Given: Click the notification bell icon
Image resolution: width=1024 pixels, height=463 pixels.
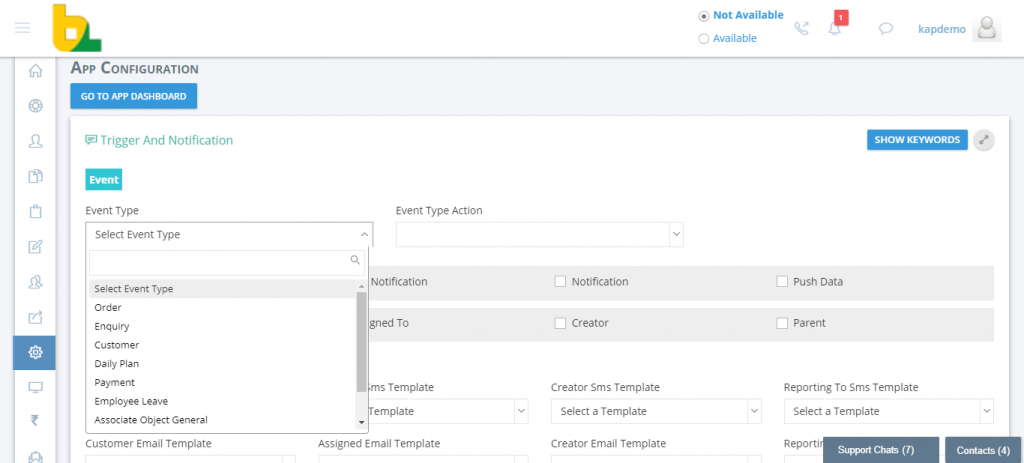Looking at the screenshot, I should click(x=835, y=28).
